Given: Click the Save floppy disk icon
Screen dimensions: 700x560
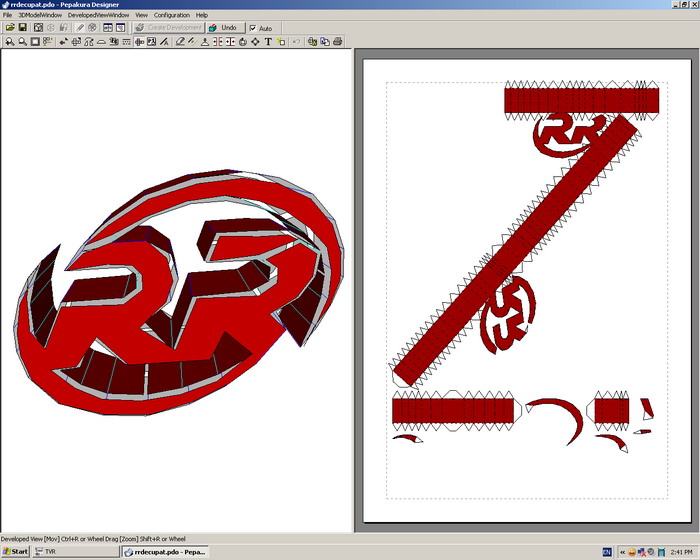Looking at the screenshot, I should [x=22, y=28].
